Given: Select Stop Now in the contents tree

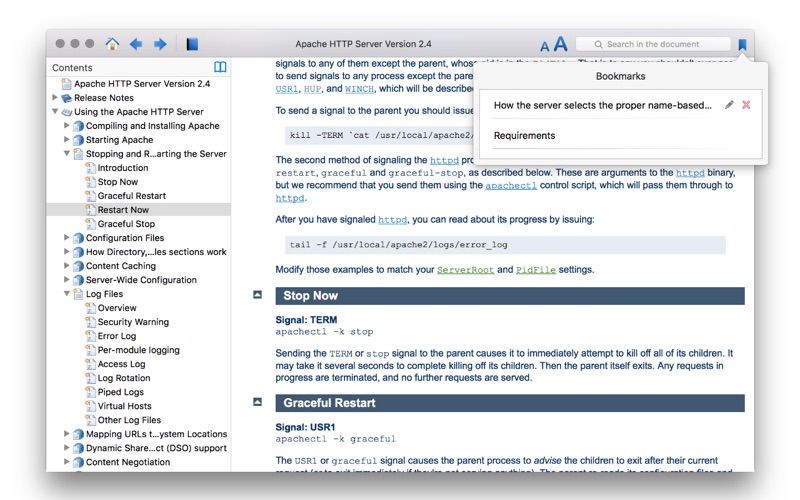Looking at the screenshot, I should 118,182.
